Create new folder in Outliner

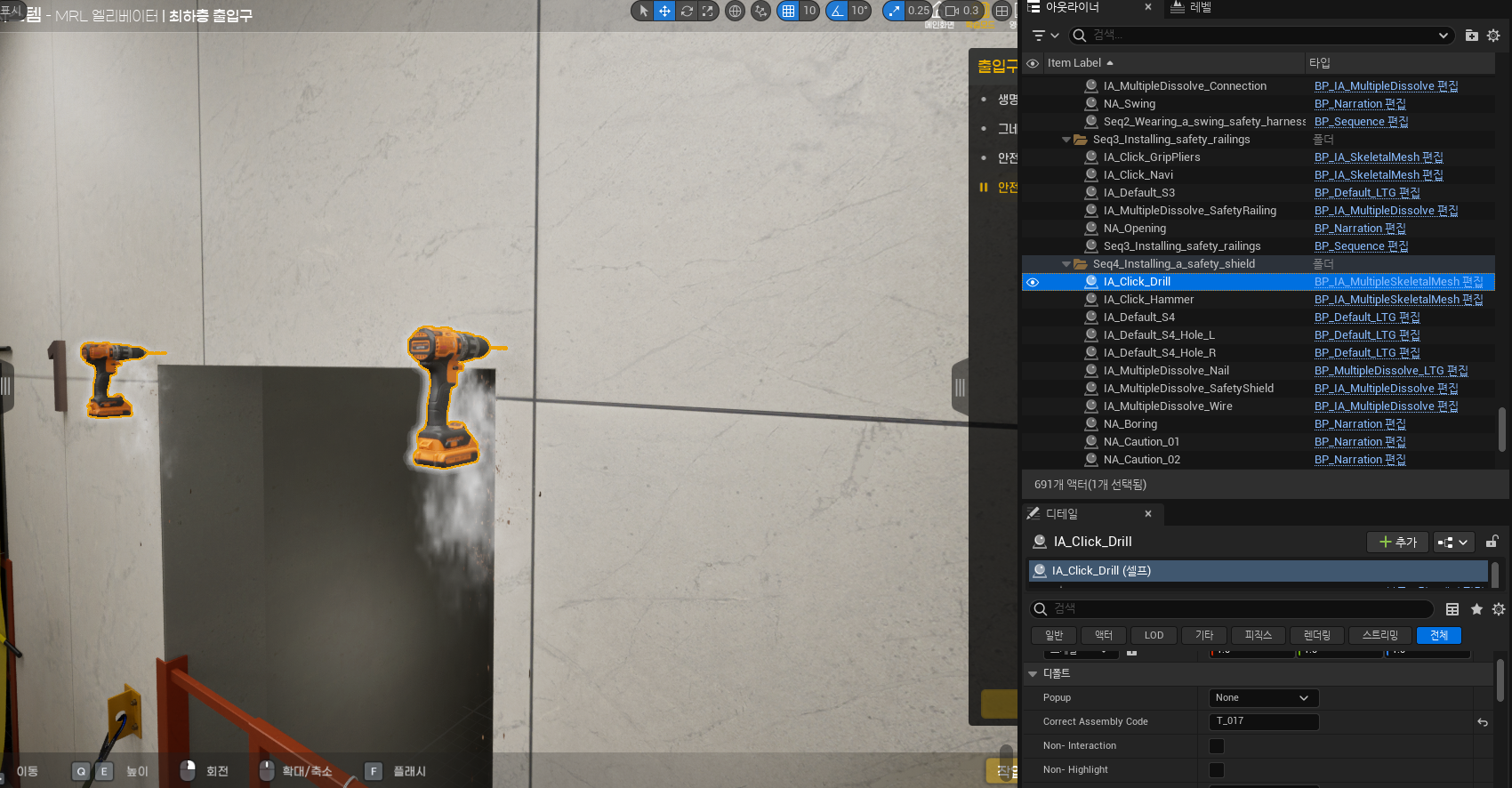click(x=1472, y=36)
